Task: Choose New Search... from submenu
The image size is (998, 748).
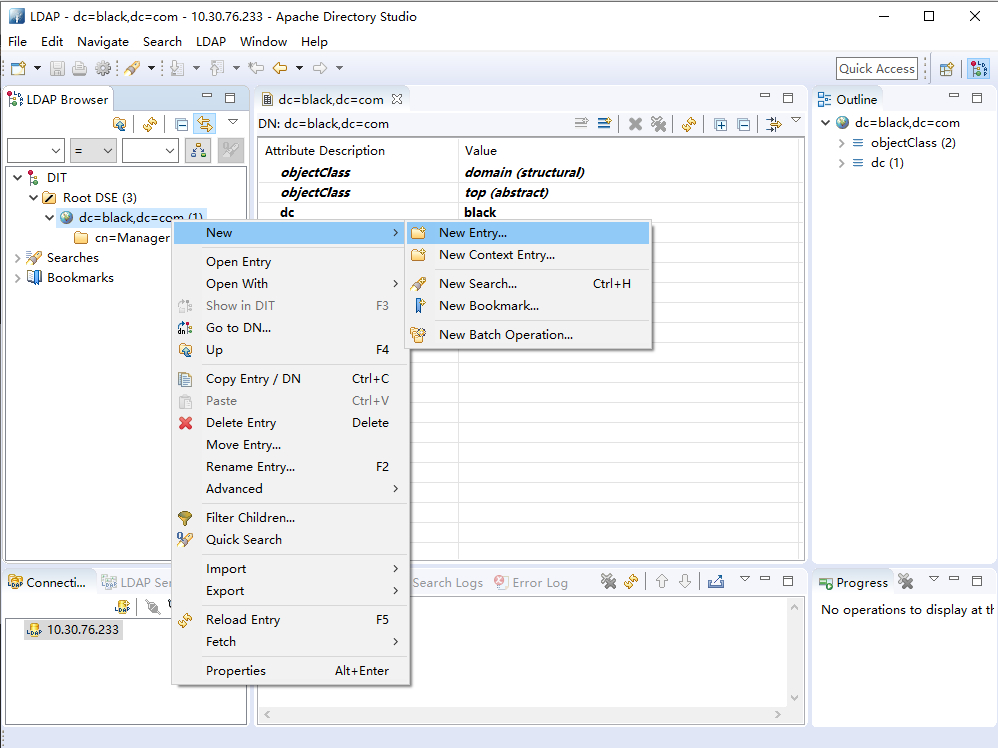Action: [x=528, y=284]
